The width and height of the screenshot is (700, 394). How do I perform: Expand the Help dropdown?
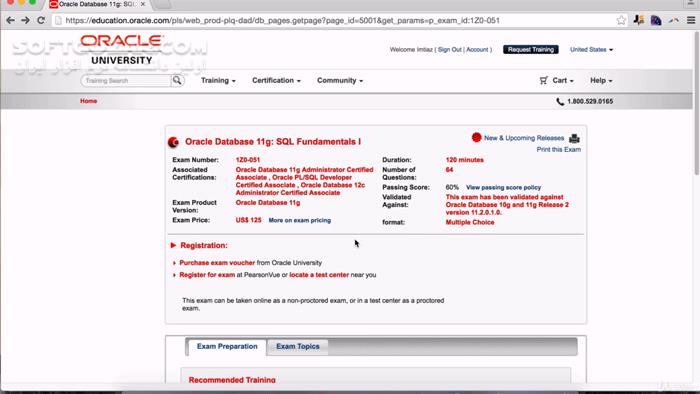(601, 80)
